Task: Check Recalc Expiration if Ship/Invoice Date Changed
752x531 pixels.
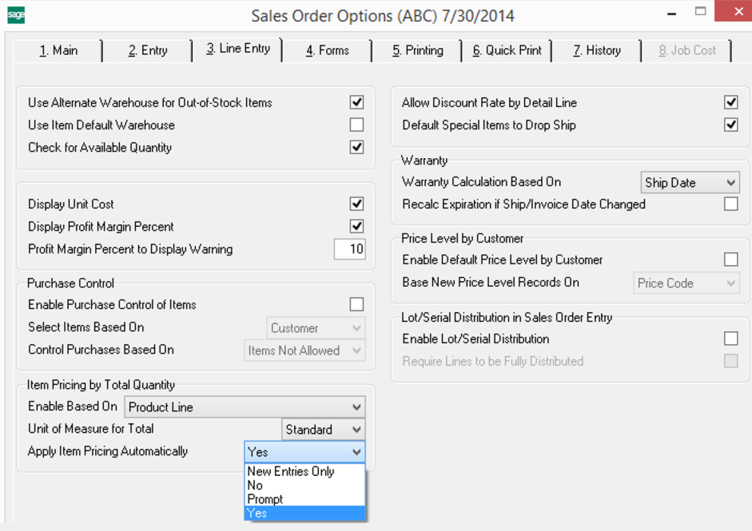Action: tap(731, 204)
